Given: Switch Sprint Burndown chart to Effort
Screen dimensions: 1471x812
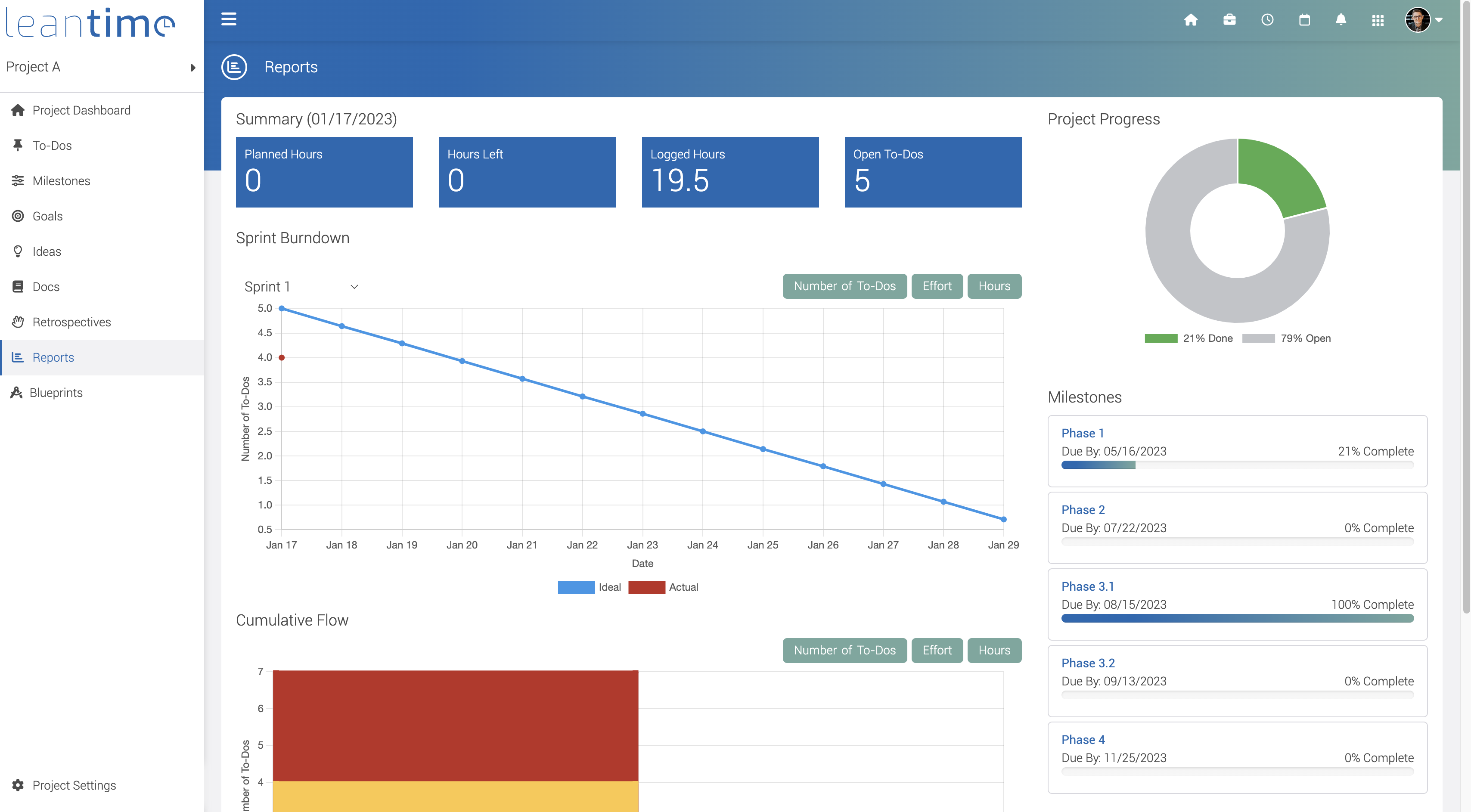Looking at the screenshot, I should [x=937, y=286].
